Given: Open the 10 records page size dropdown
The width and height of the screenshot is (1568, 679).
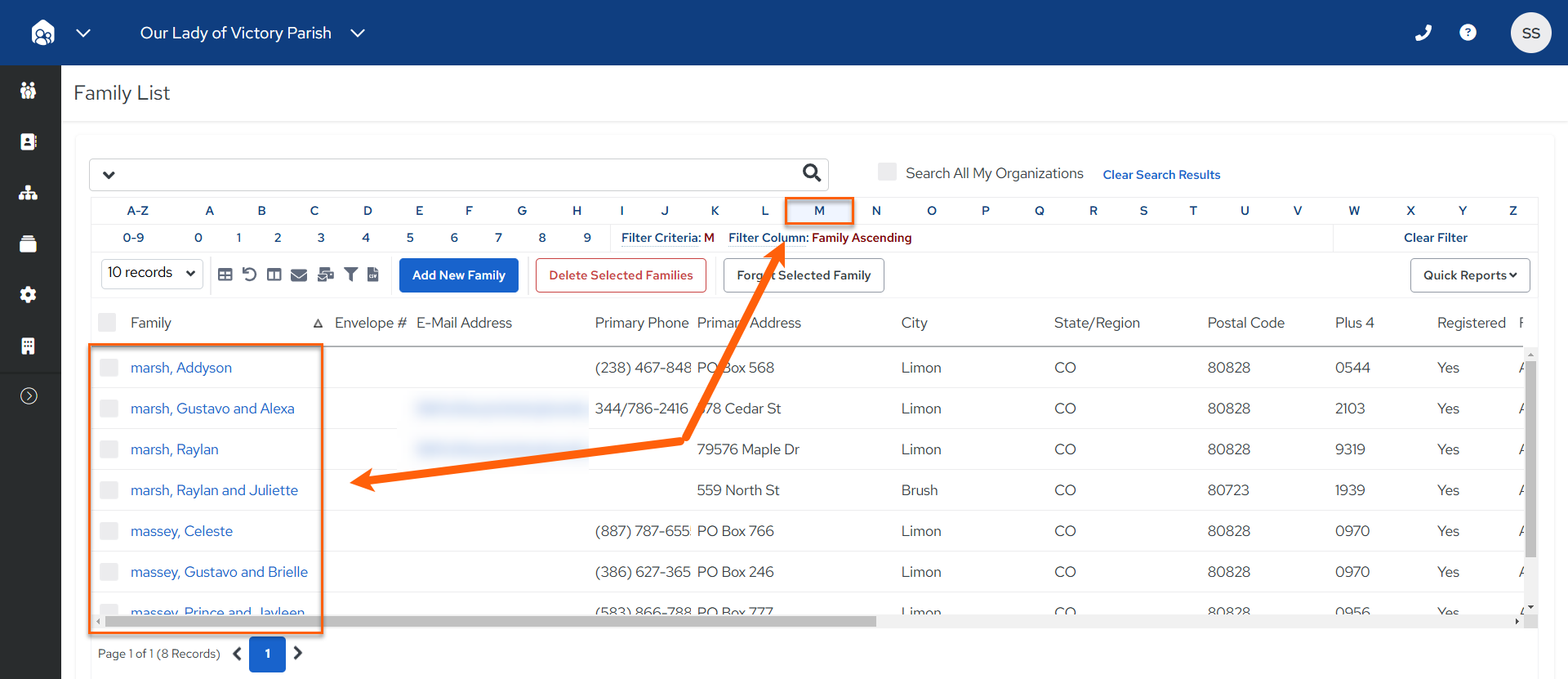Looking at the screenshot, I should (x=152, y=273).
